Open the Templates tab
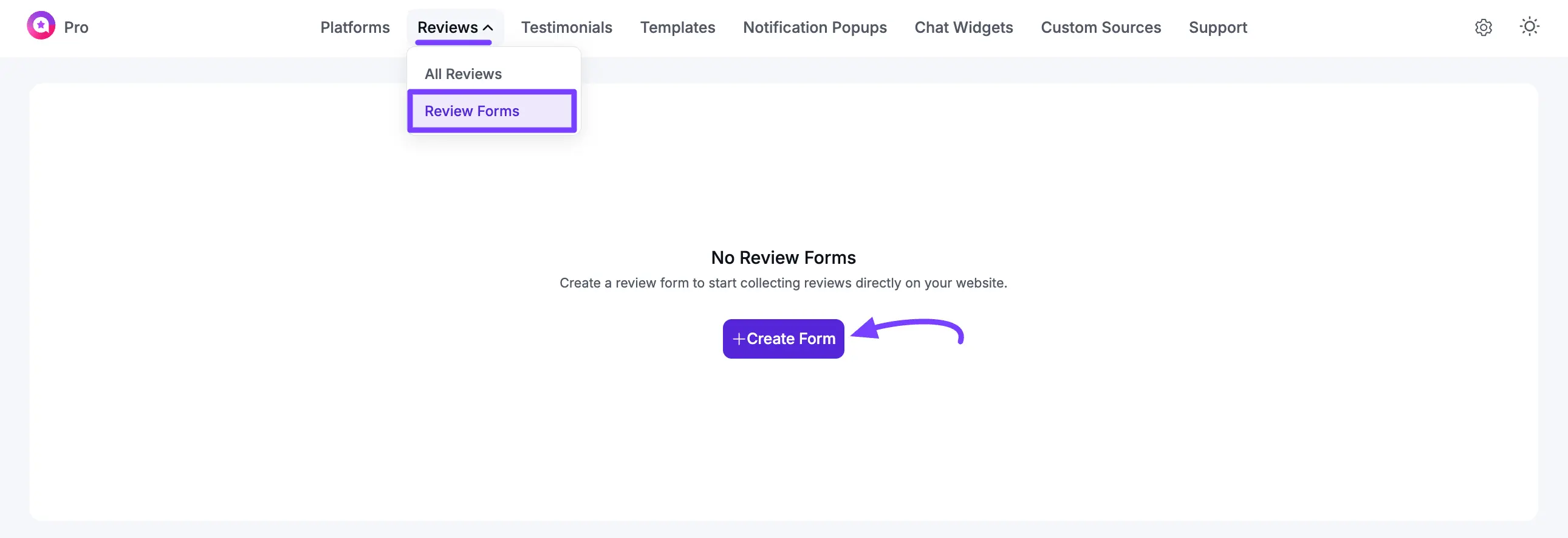Image resolution: width=1568 pixels, height=538 pixels. click(x=677, y=27)
